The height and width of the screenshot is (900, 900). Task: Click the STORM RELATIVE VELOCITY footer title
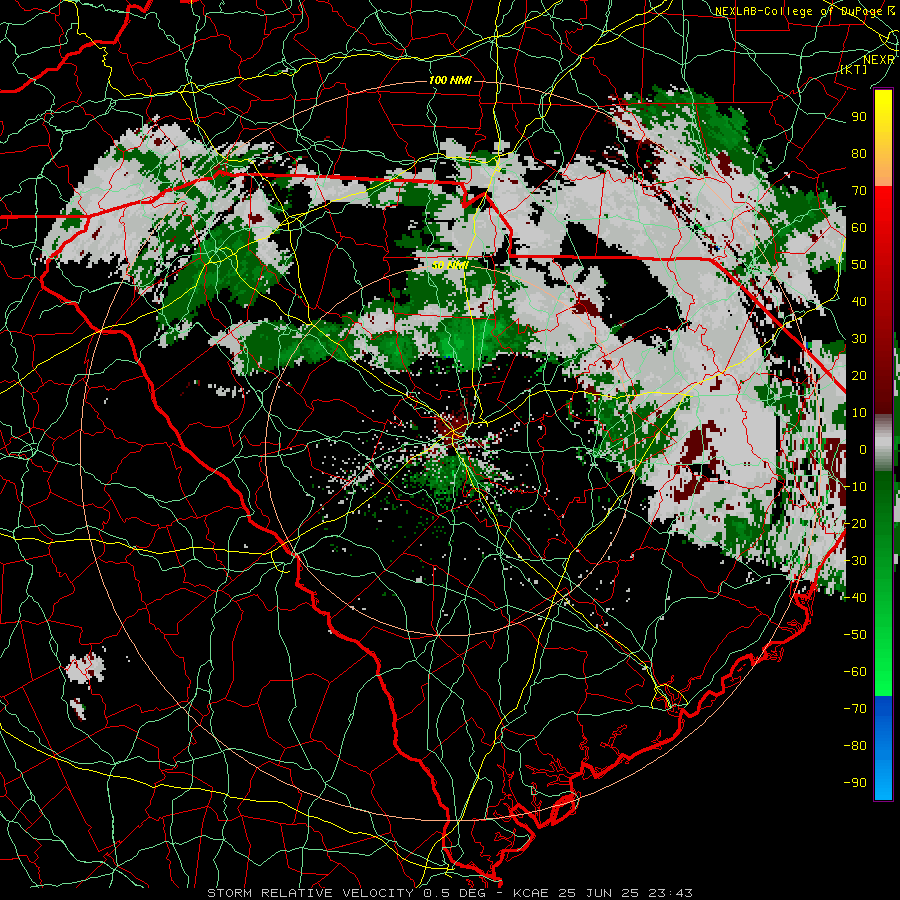click(312, 893)
